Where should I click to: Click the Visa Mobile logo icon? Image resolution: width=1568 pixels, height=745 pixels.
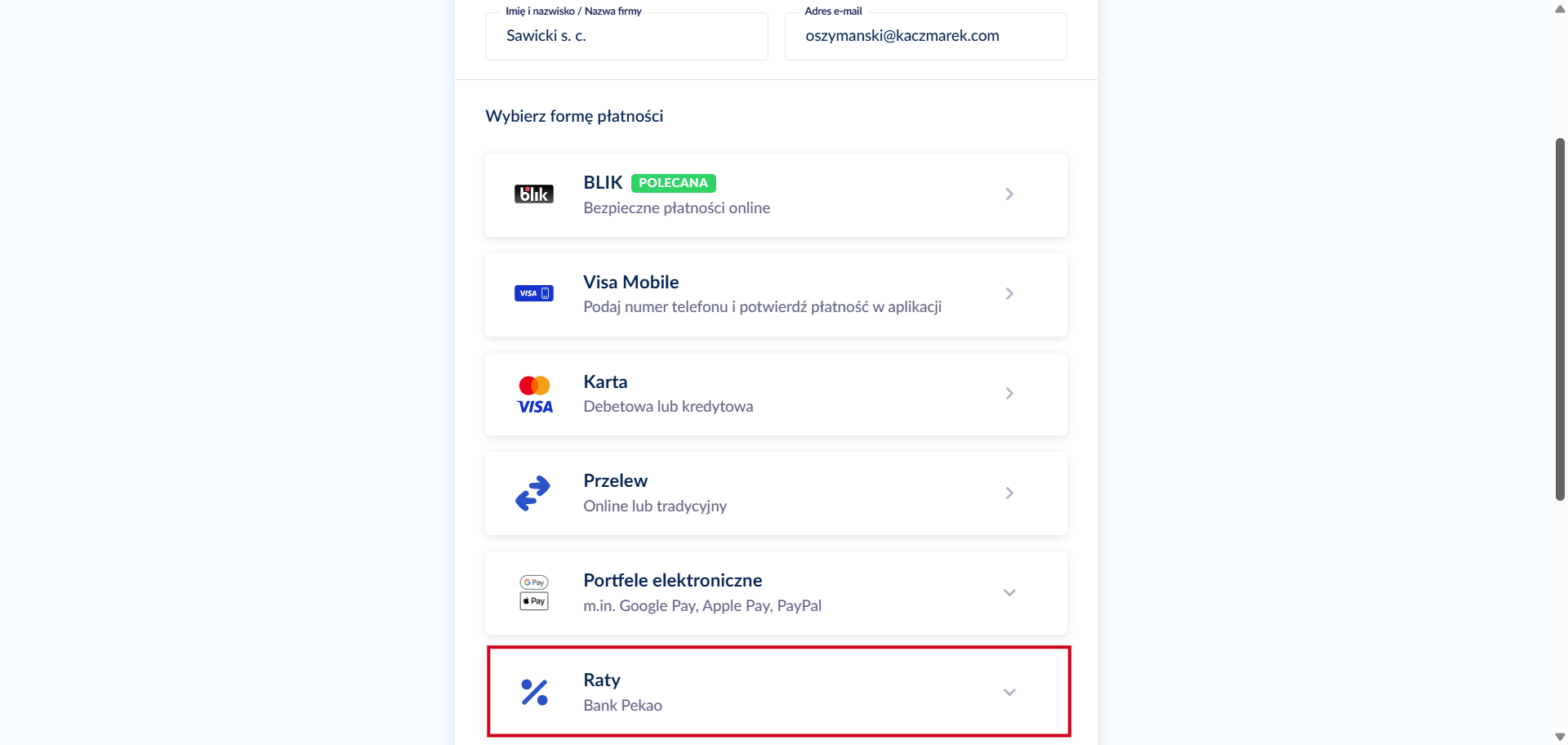(533, 293)
